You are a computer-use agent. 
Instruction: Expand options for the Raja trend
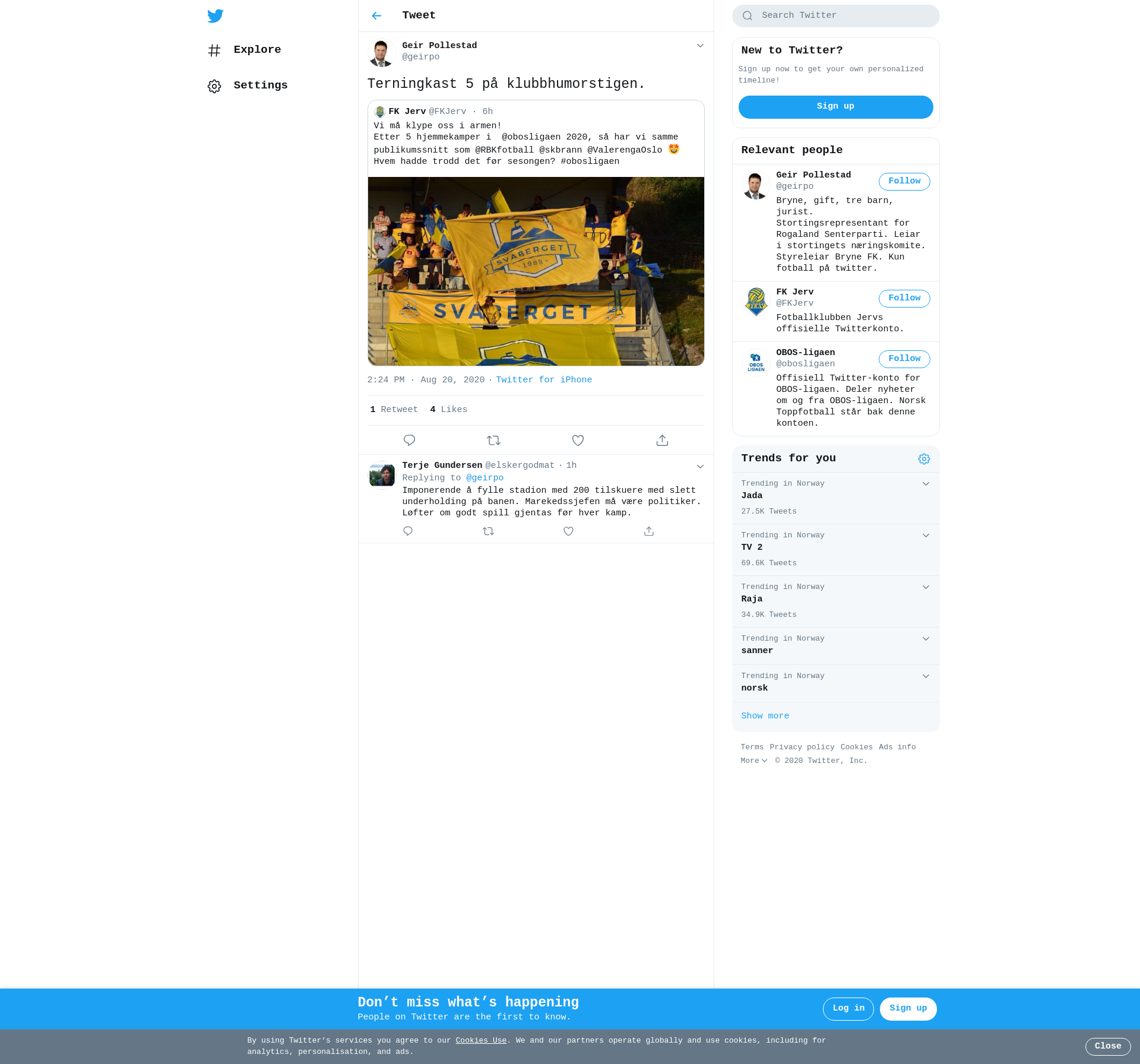pyautogui.click(x=926, y=587)
